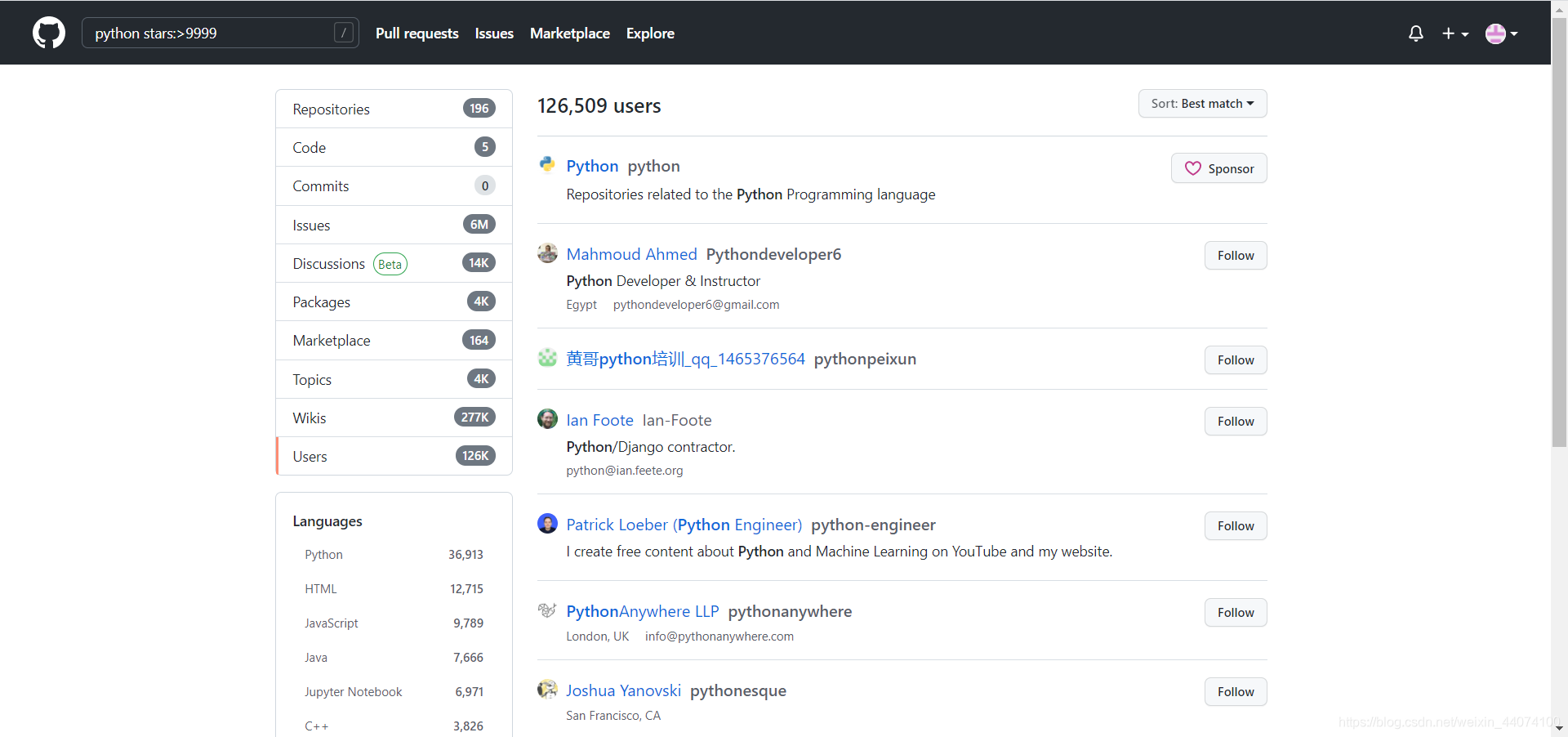Open the user avatar account menu
Viewport: 1568px width, 737px height.
click(1501, 33)
